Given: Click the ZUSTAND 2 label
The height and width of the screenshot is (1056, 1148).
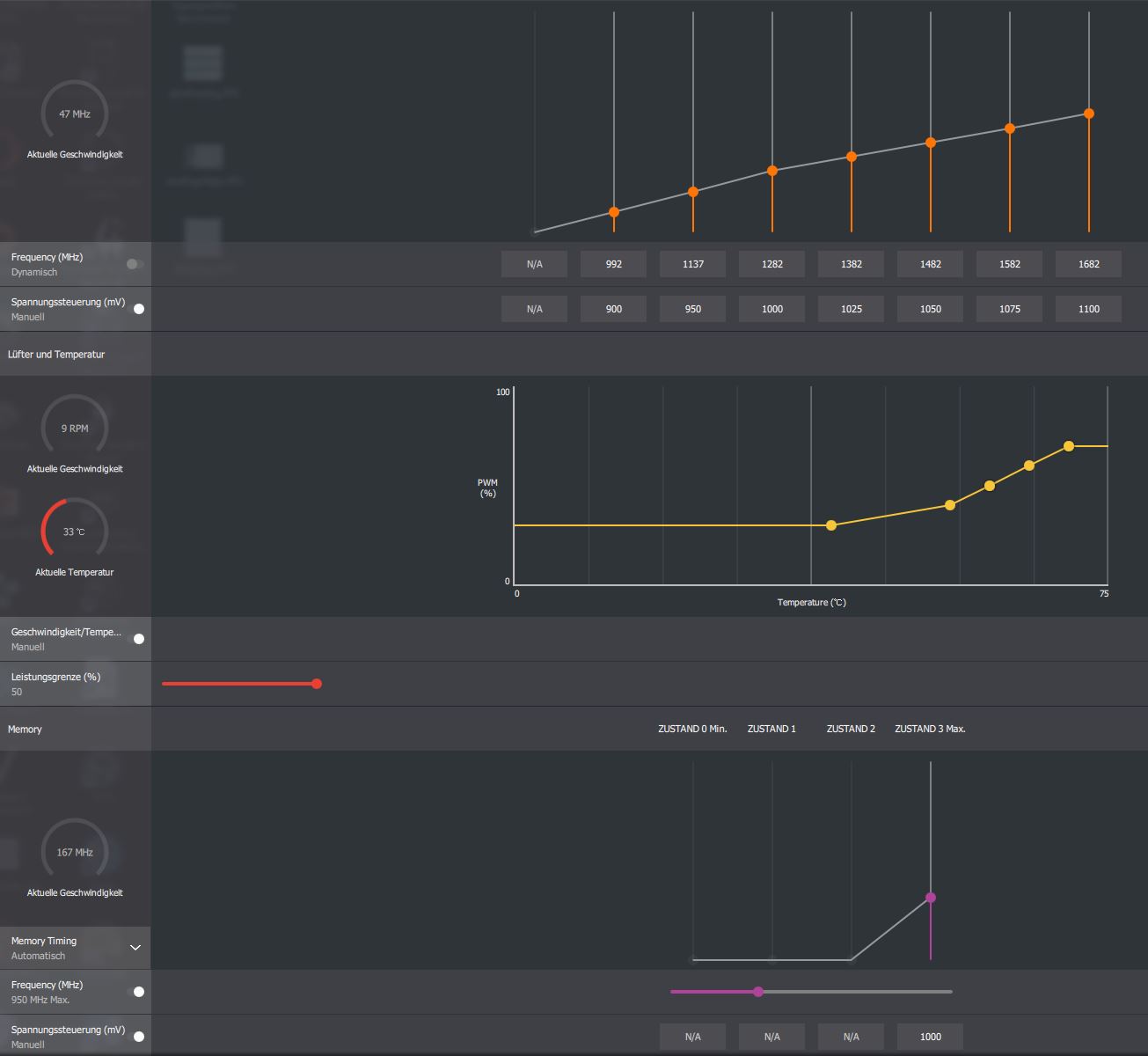Looking at the screenshot, I should point(851,729).
